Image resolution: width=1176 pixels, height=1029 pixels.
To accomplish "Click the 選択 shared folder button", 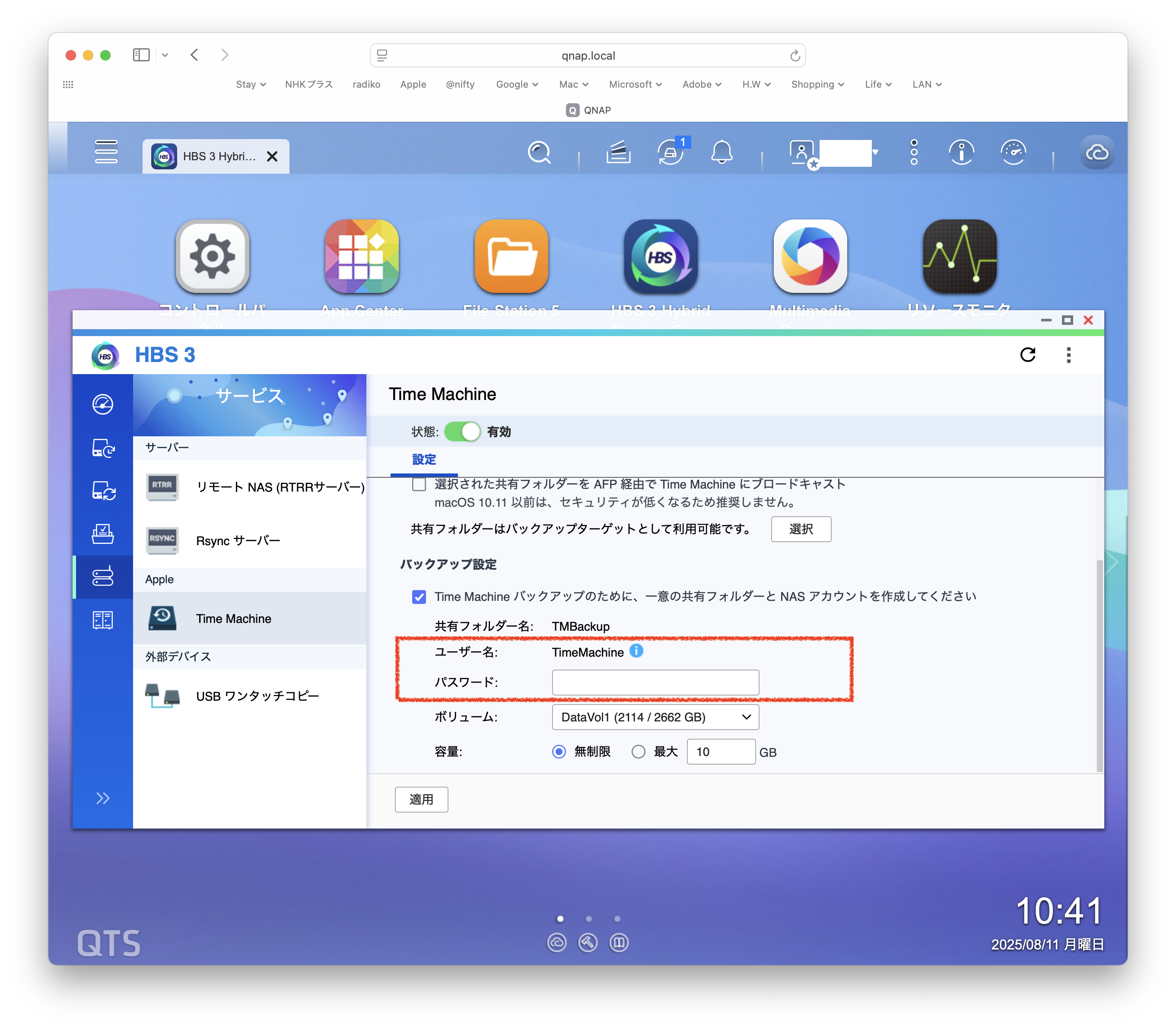I will point(801,529).
